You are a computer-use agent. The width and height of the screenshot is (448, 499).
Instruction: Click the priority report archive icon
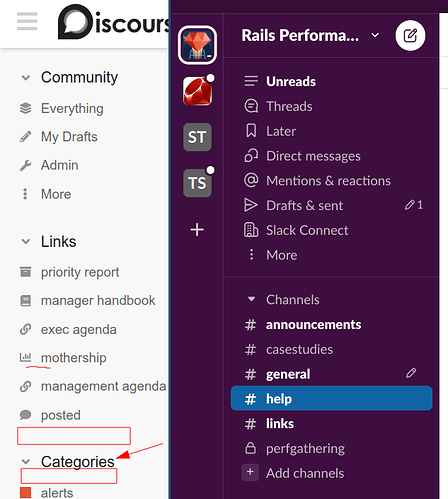(x=26, y=272)
